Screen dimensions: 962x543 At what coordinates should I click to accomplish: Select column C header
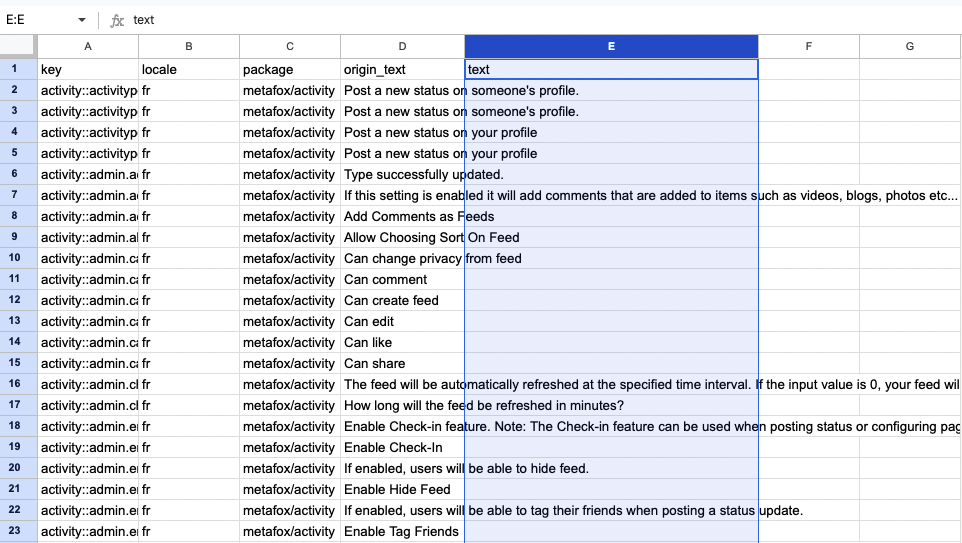(290, 47)
